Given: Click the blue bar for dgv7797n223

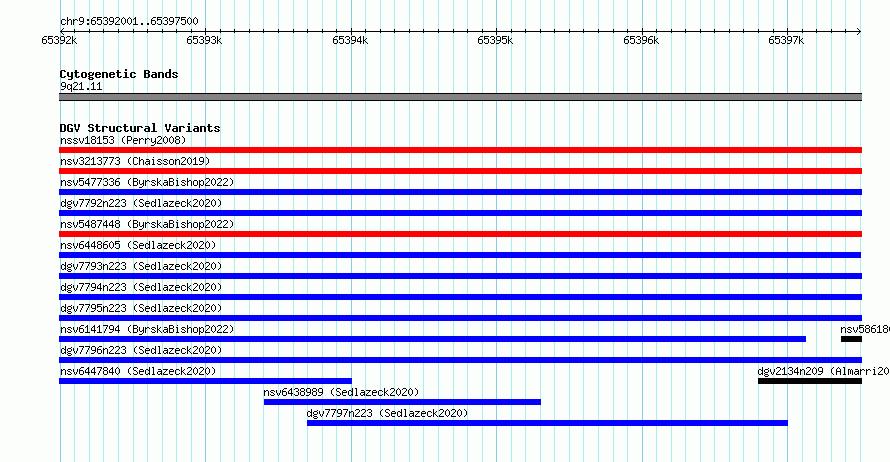Looking at the screenshot, I should point(547,423).
